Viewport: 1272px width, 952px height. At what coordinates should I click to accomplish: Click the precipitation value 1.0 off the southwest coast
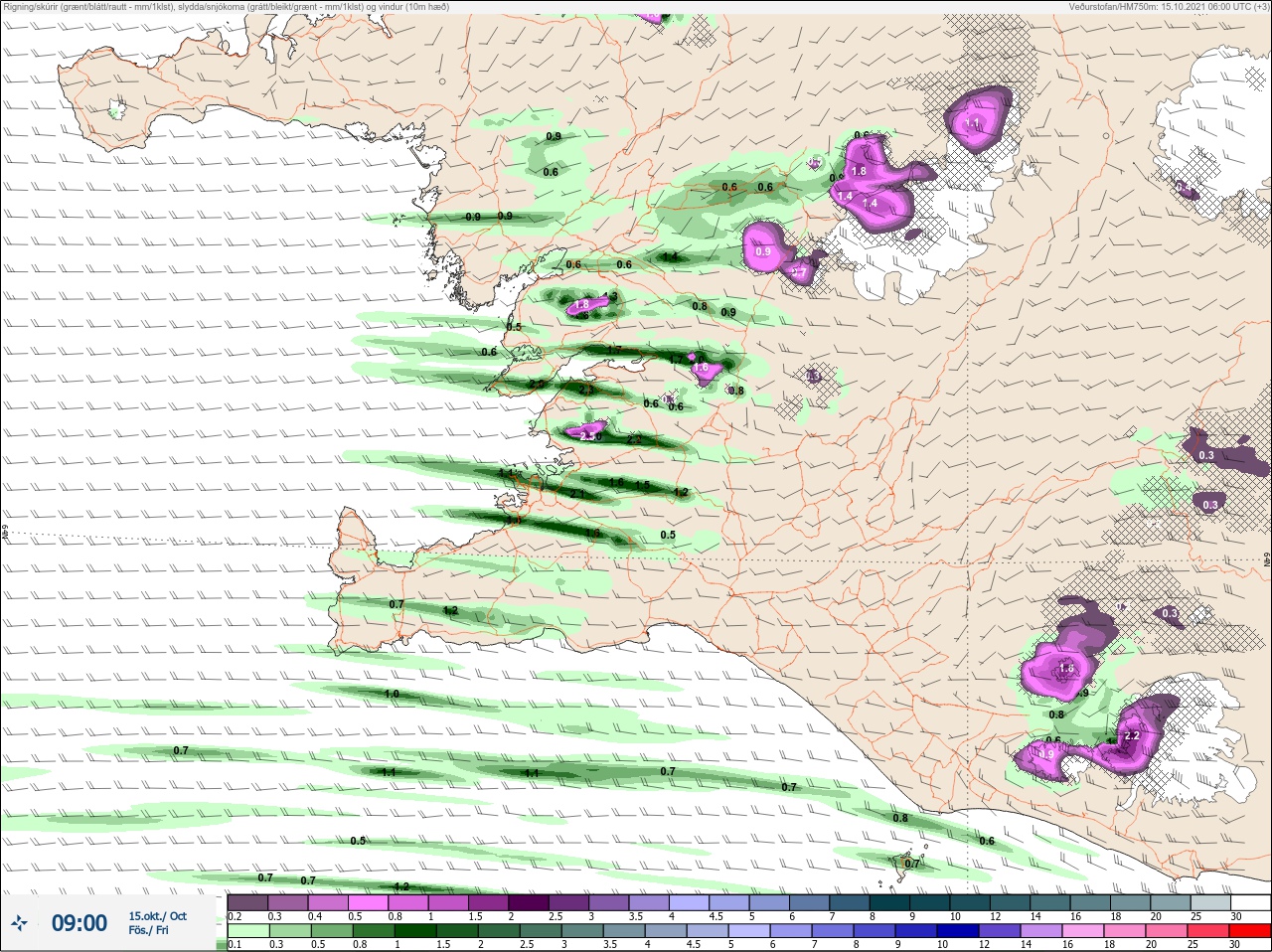(392, 694)
